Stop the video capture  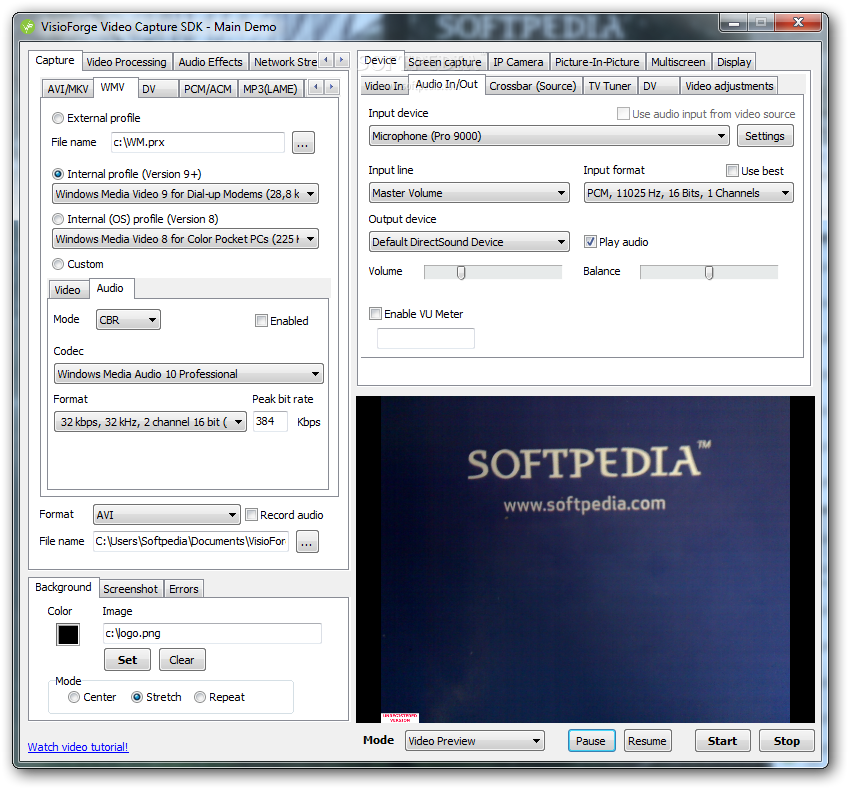click(787, 741)
